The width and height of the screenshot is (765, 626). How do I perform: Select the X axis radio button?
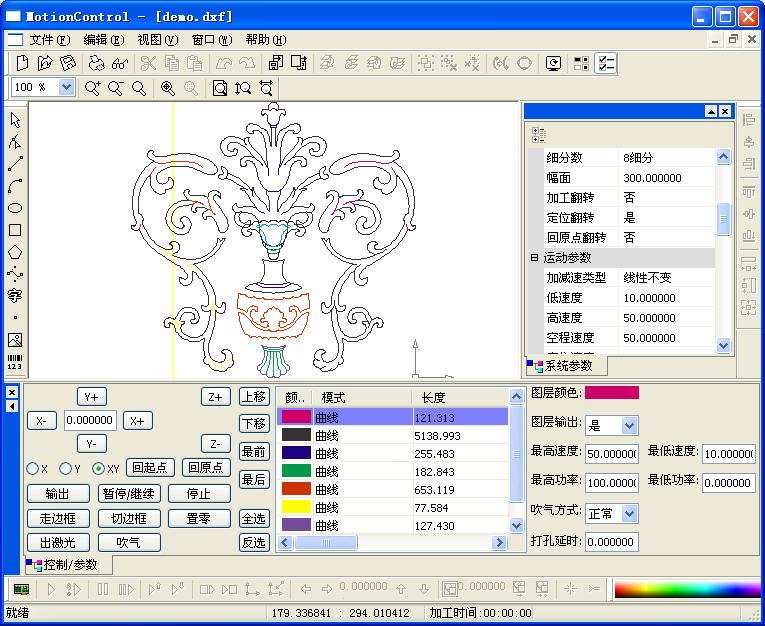pyautogui.click(x=33, y=468)
